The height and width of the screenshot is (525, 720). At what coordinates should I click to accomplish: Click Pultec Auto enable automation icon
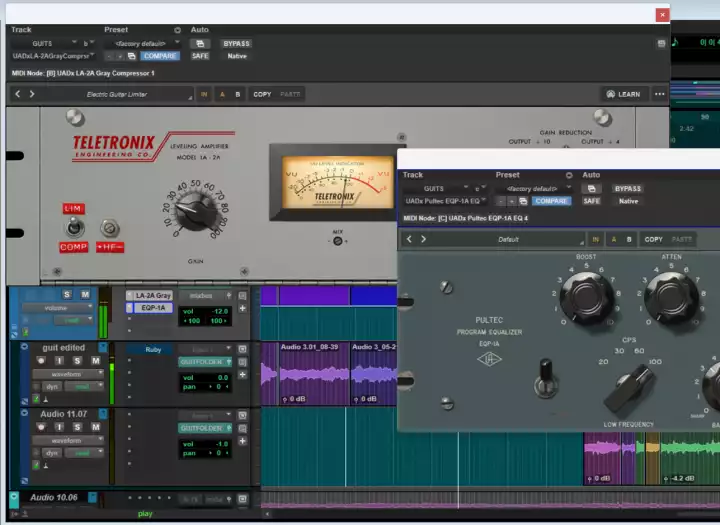pyautogui.click(x=591, y=189)
